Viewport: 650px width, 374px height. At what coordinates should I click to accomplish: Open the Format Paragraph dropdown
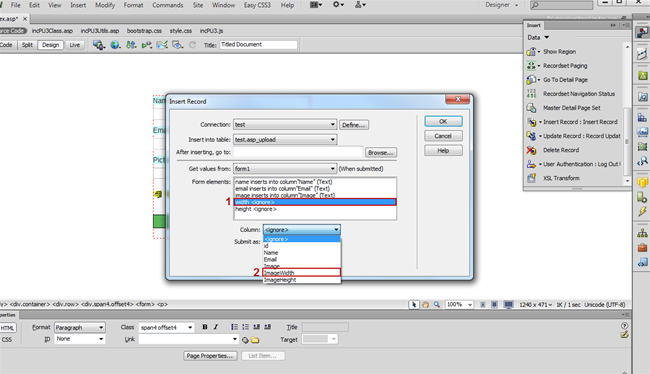point(80,328)
